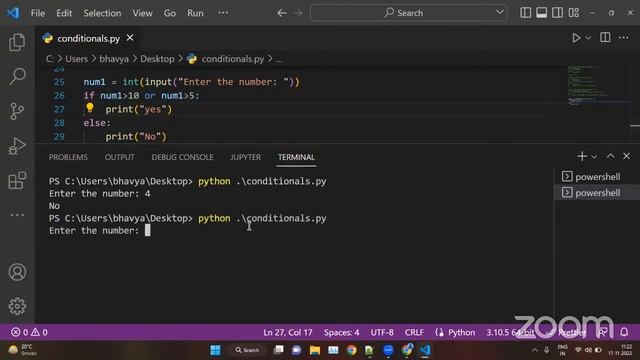Image resolution: width=640 pixels, height=360 pixels.
Task: Split the editor right
Action: click(x=605, y=38)
